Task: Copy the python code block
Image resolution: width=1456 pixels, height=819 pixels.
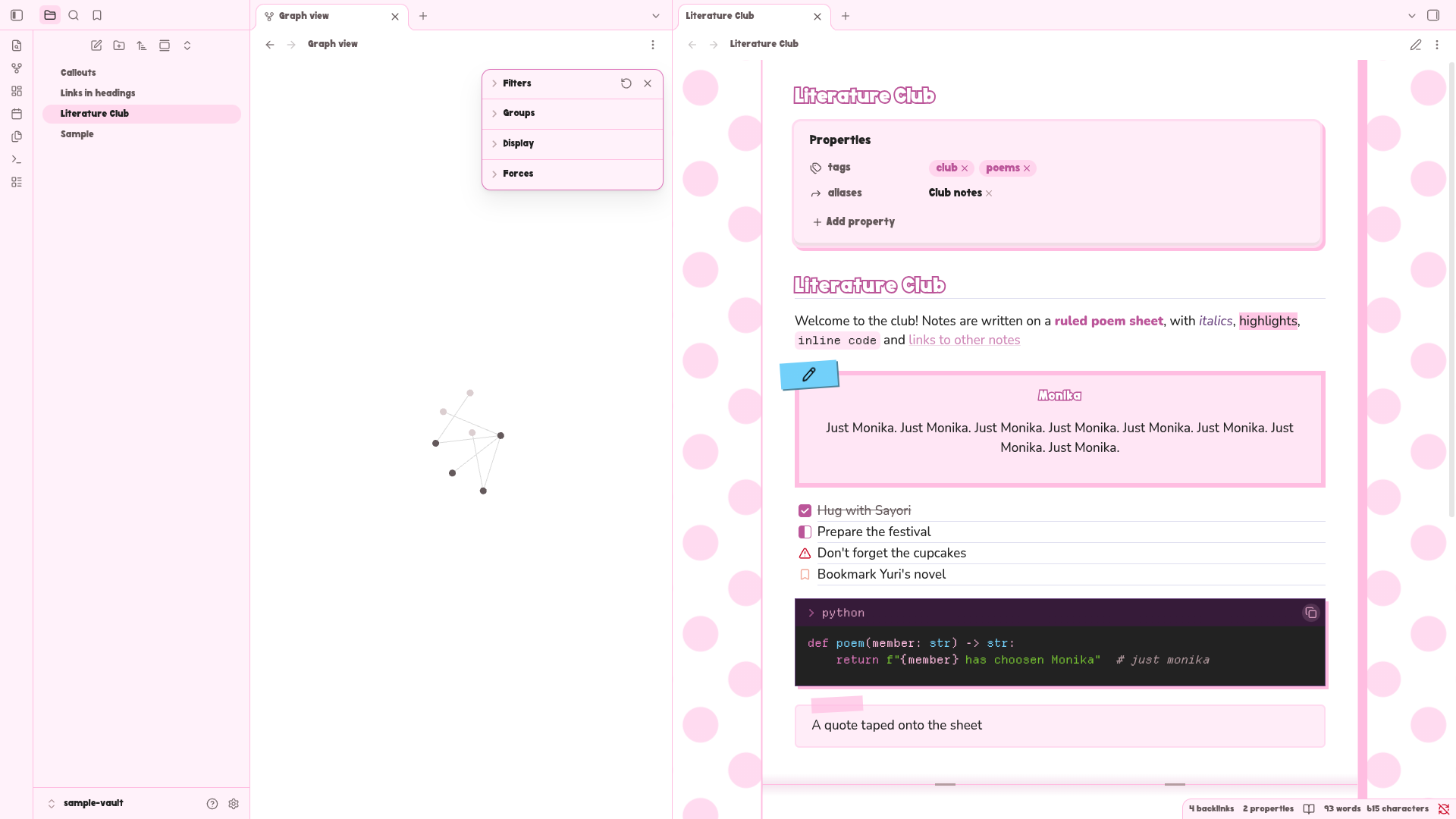Action: coord(1310,613)
